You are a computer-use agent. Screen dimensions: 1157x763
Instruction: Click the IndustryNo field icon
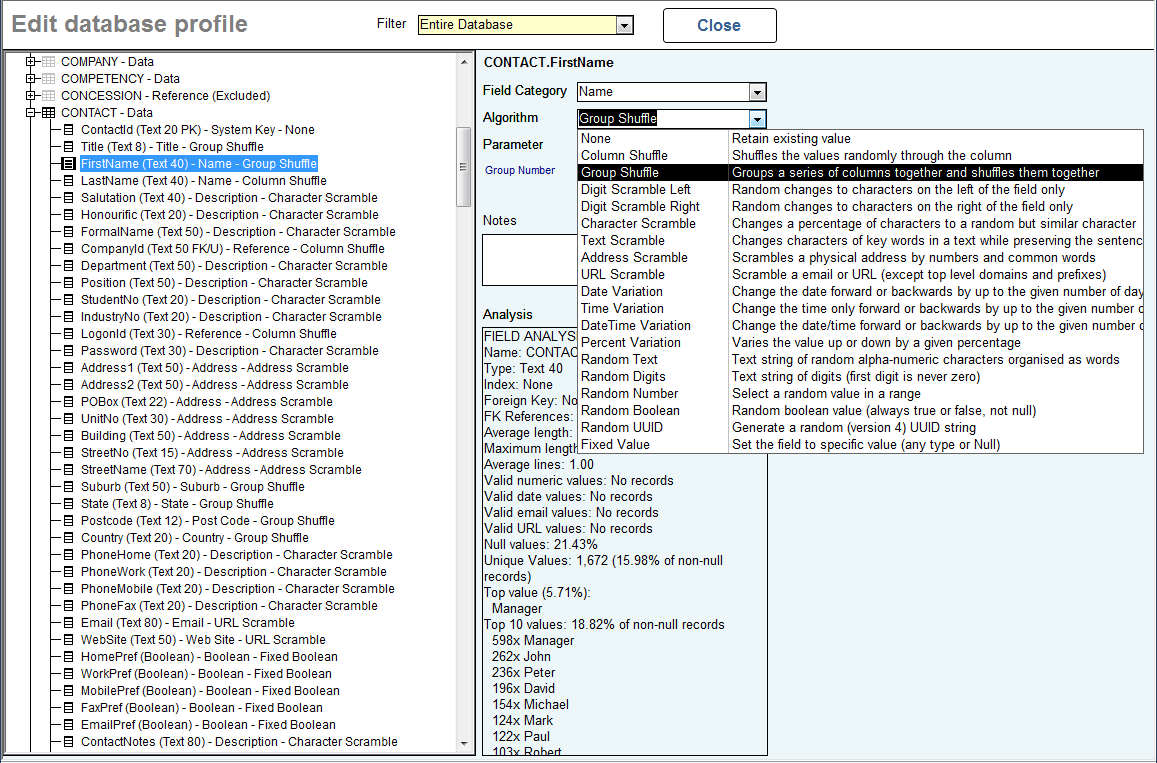click(x=69, y=317)
